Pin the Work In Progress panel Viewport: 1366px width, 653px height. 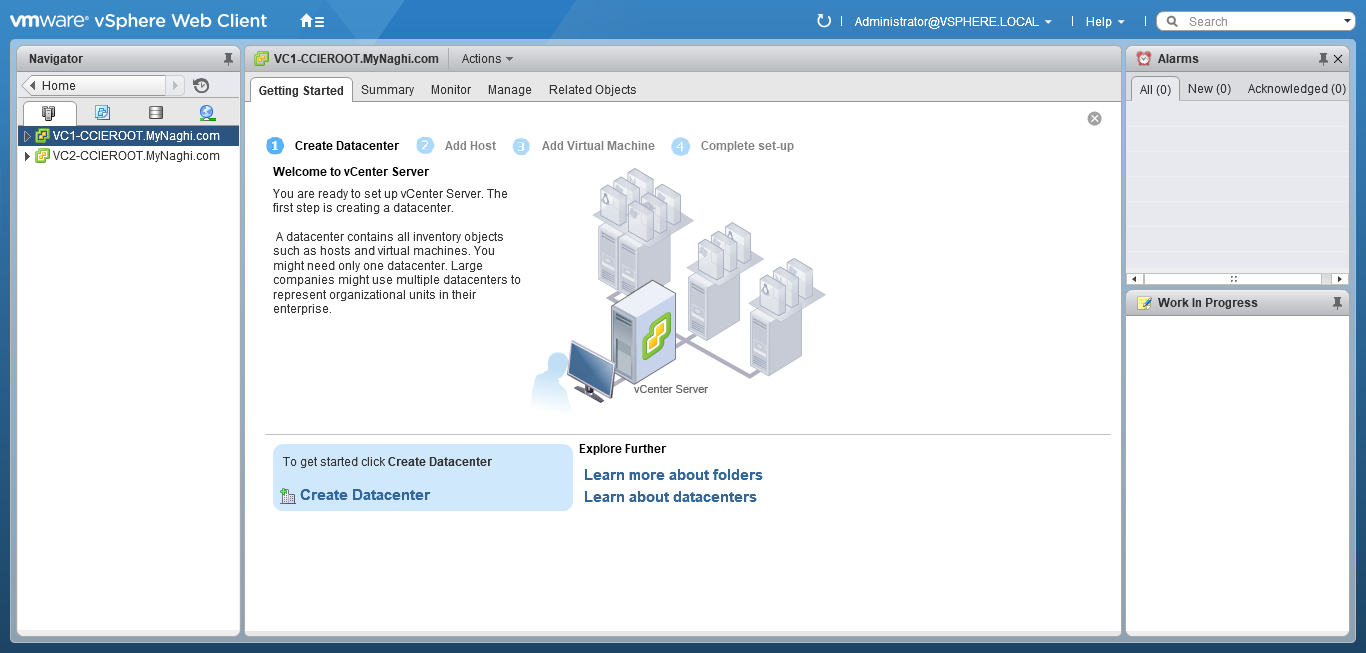point(1337,303)
